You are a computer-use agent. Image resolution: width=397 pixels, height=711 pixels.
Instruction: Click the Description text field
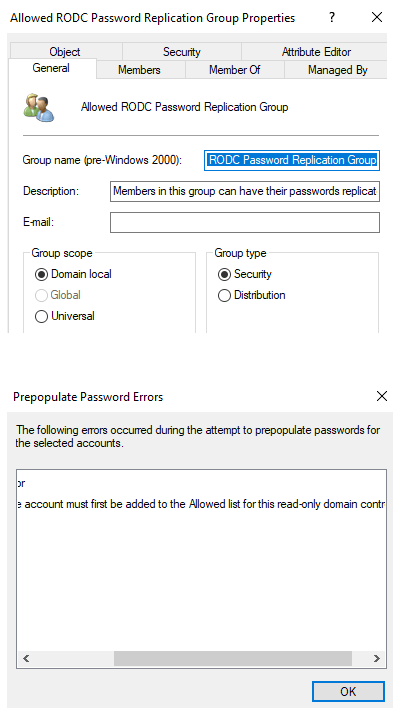click(245, 191)
